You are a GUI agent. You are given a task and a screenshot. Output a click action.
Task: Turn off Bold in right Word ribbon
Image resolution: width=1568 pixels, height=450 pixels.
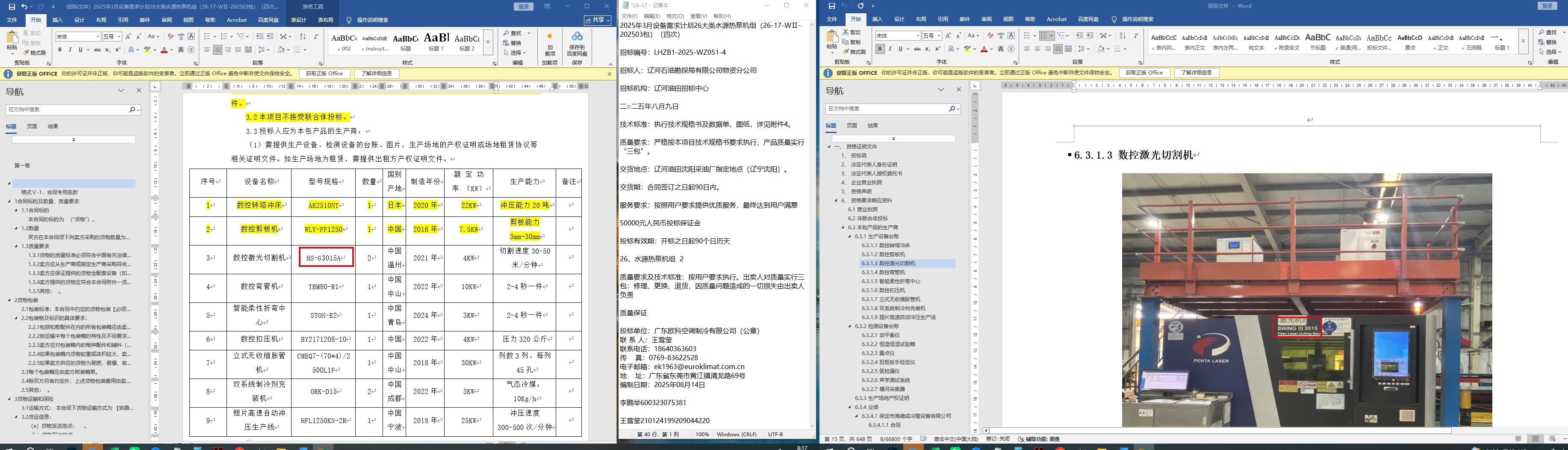click(x=880, y=49)
